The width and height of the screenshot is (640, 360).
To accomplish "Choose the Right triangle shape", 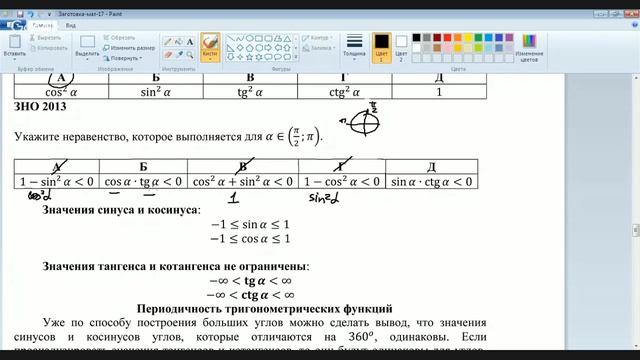I will [230, 48].
